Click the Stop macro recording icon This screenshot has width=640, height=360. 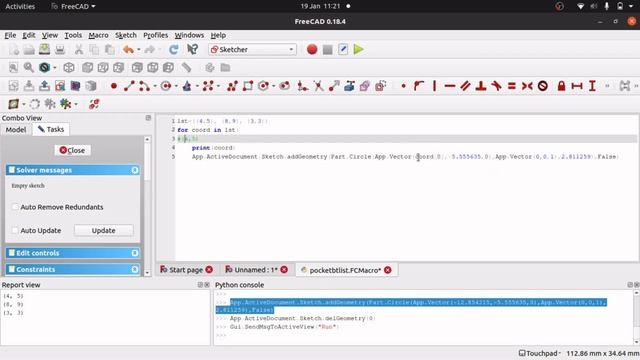(x=327, y=49)
